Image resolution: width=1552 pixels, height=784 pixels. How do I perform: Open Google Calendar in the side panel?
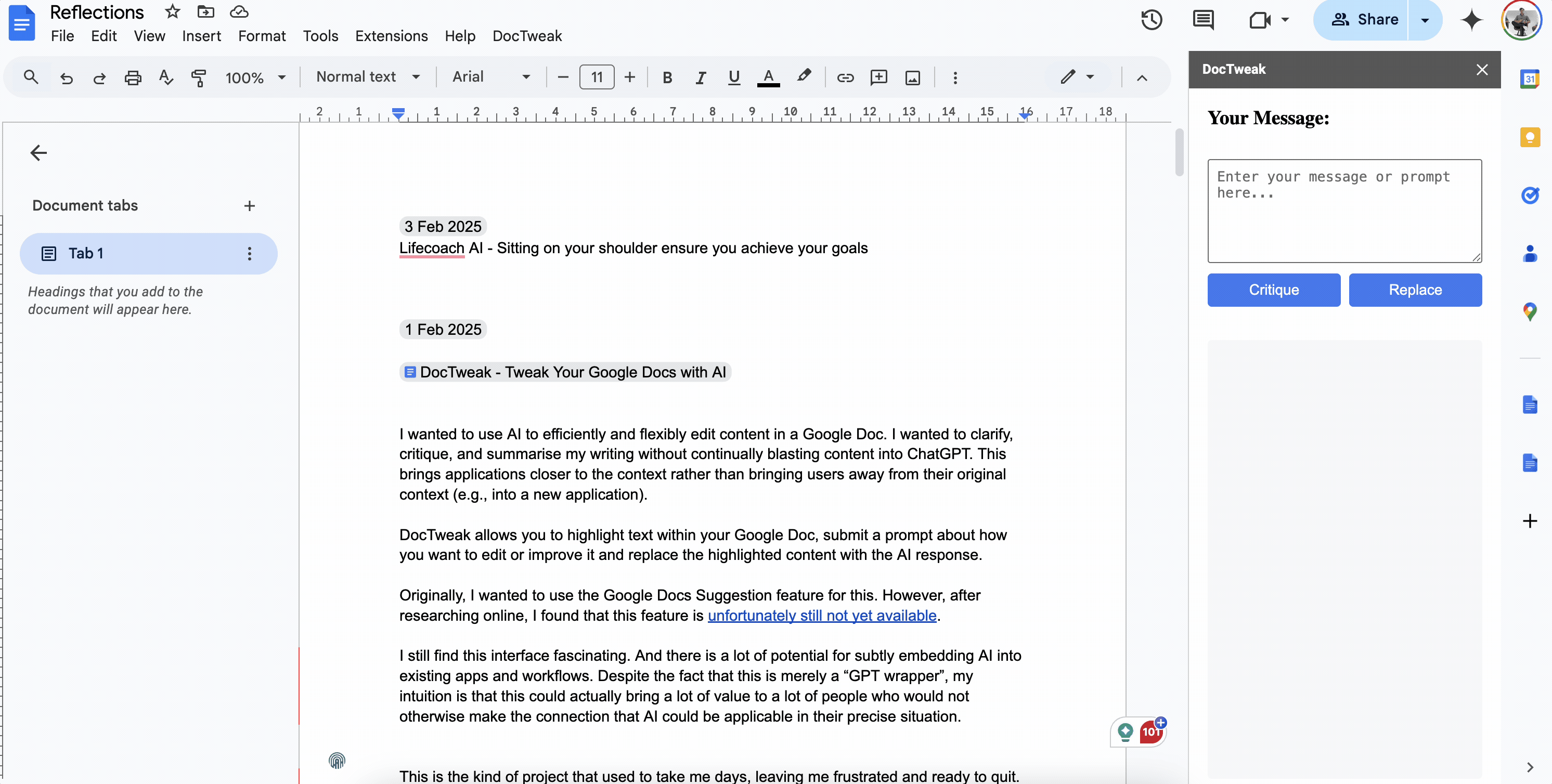coord(1530,79)
